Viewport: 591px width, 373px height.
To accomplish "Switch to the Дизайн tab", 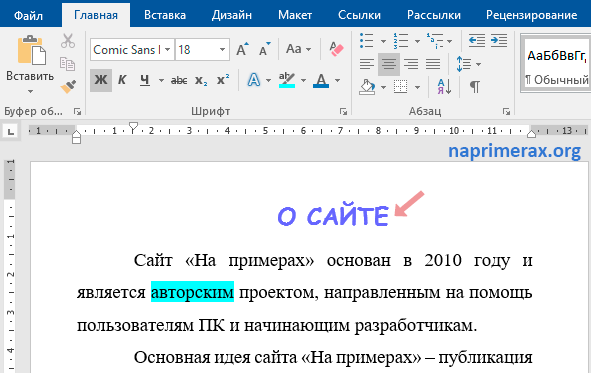I will coord(231,15).
